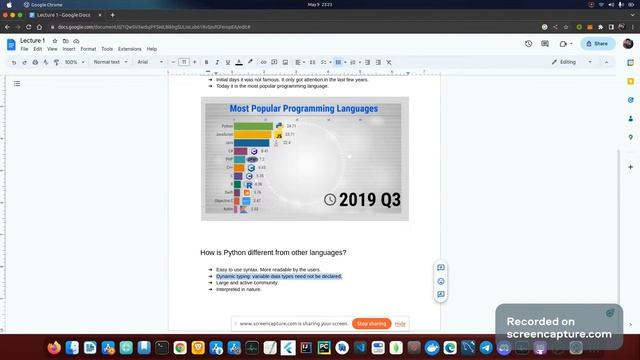
Task: Open bulleted list options arrow
Action: [x=345, y=62]
